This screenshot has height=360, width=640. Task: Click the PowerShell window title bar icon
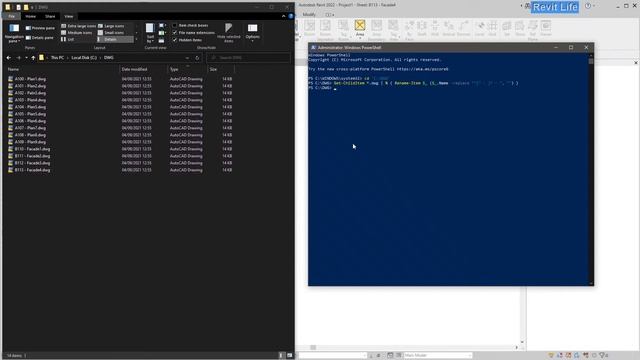(313, 48)
